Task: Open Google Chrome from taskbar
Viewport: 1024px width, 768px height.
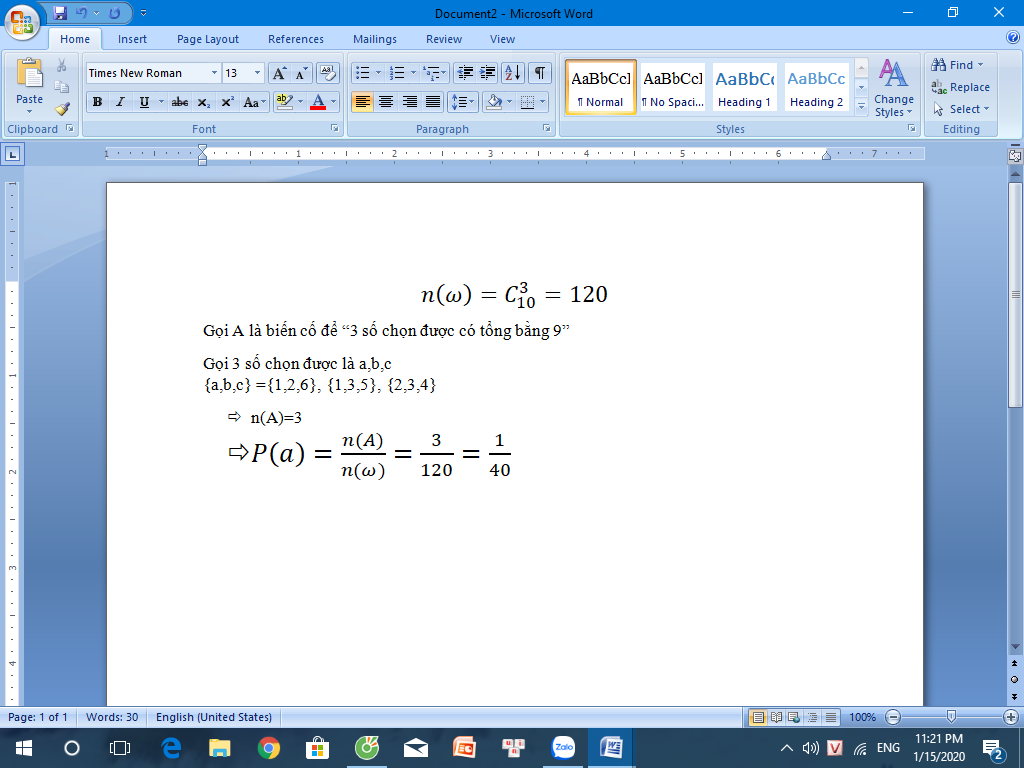Action: 269,748
